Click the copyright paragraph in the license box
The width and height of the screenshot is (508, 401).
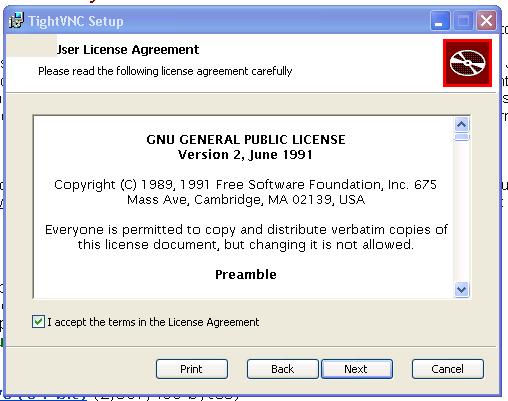246,192
